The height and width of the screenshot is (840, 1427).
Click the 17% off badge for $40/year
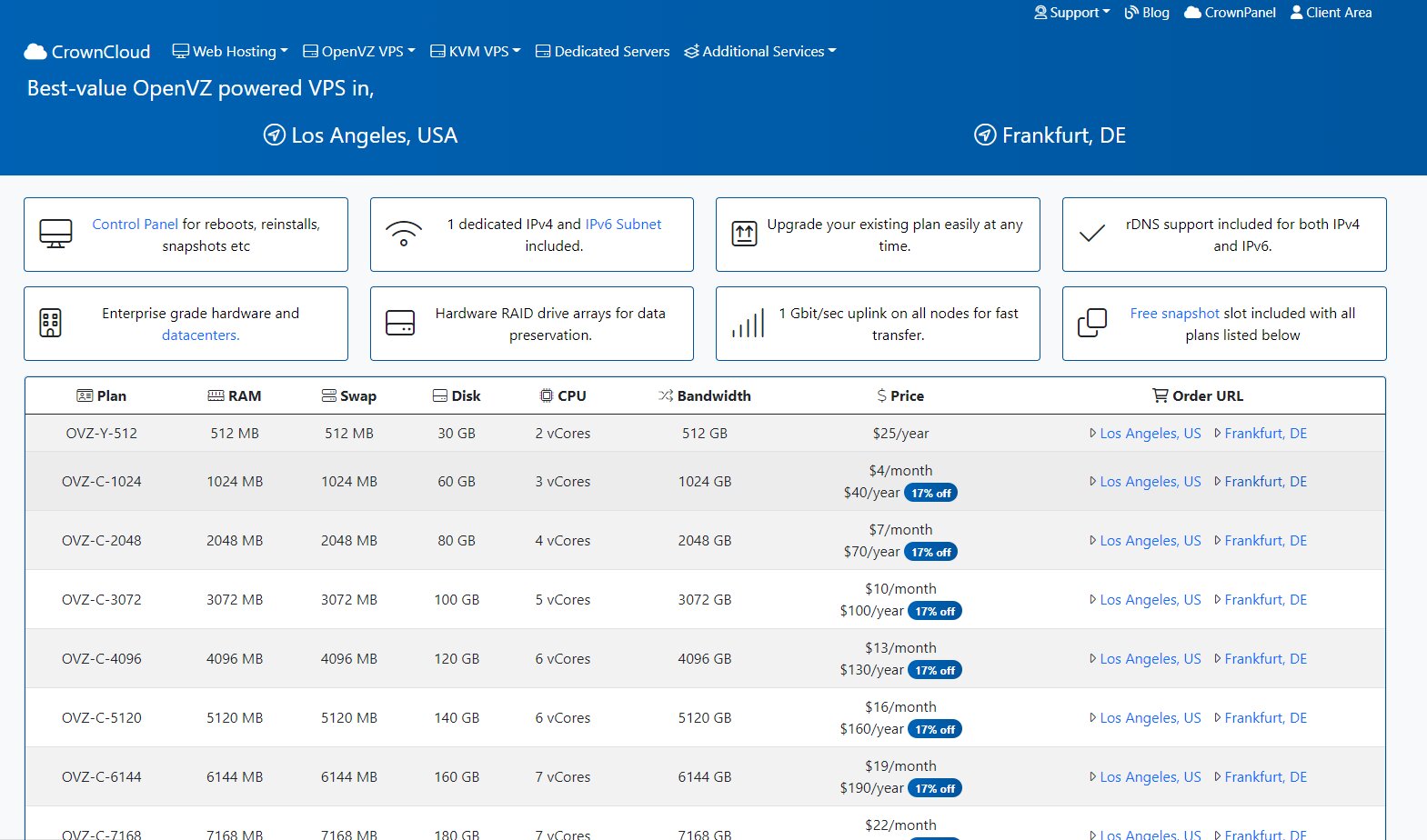click(x=930, y=493)
